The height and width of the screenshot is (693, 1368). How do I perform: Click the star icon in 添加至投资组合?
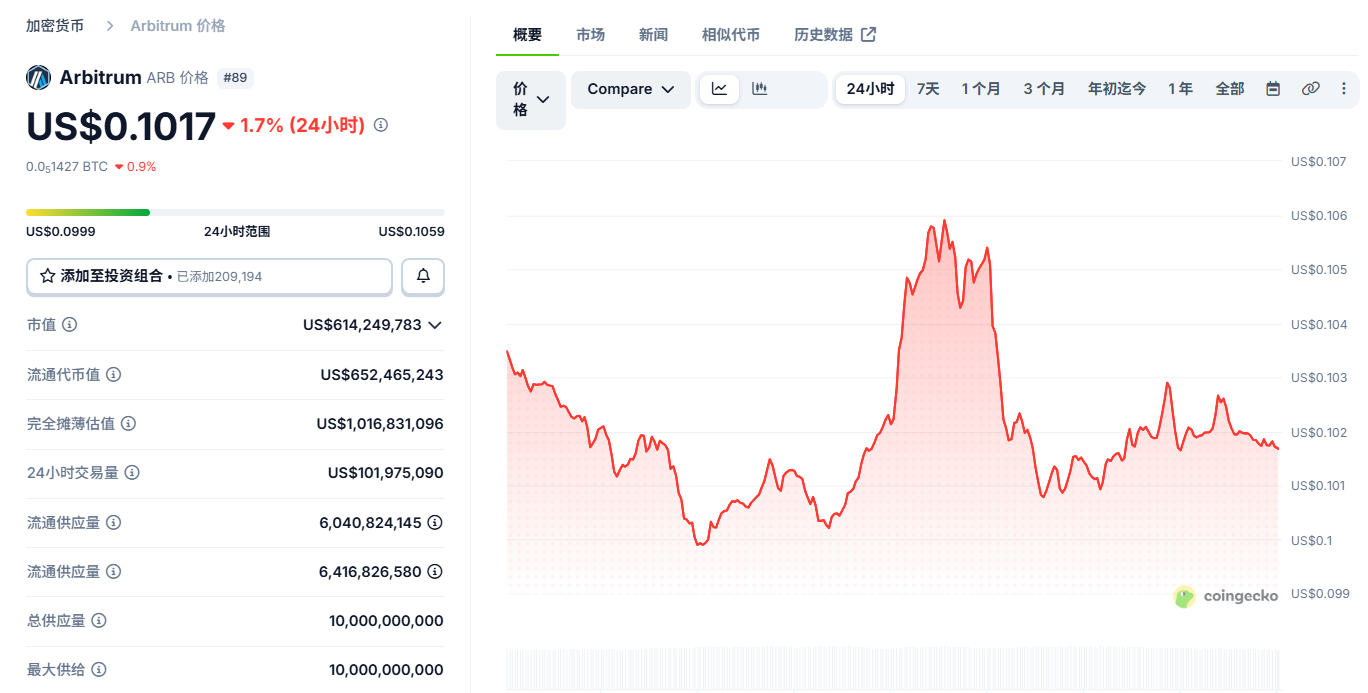click(x=47, y=276)
